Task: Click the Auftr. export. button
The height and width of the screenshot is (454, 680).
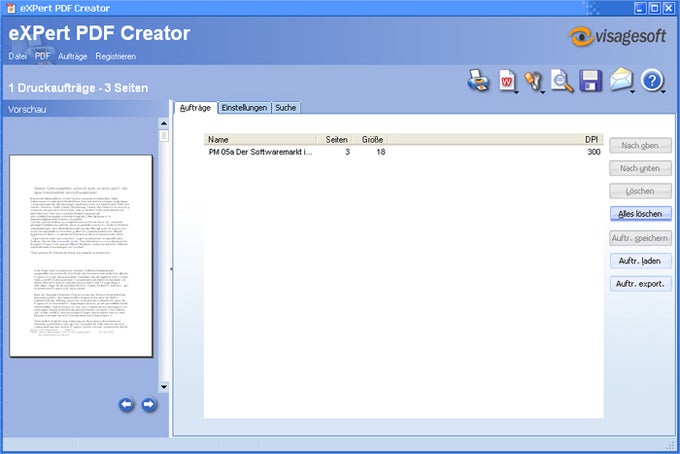Action: [x=640, y=284]
